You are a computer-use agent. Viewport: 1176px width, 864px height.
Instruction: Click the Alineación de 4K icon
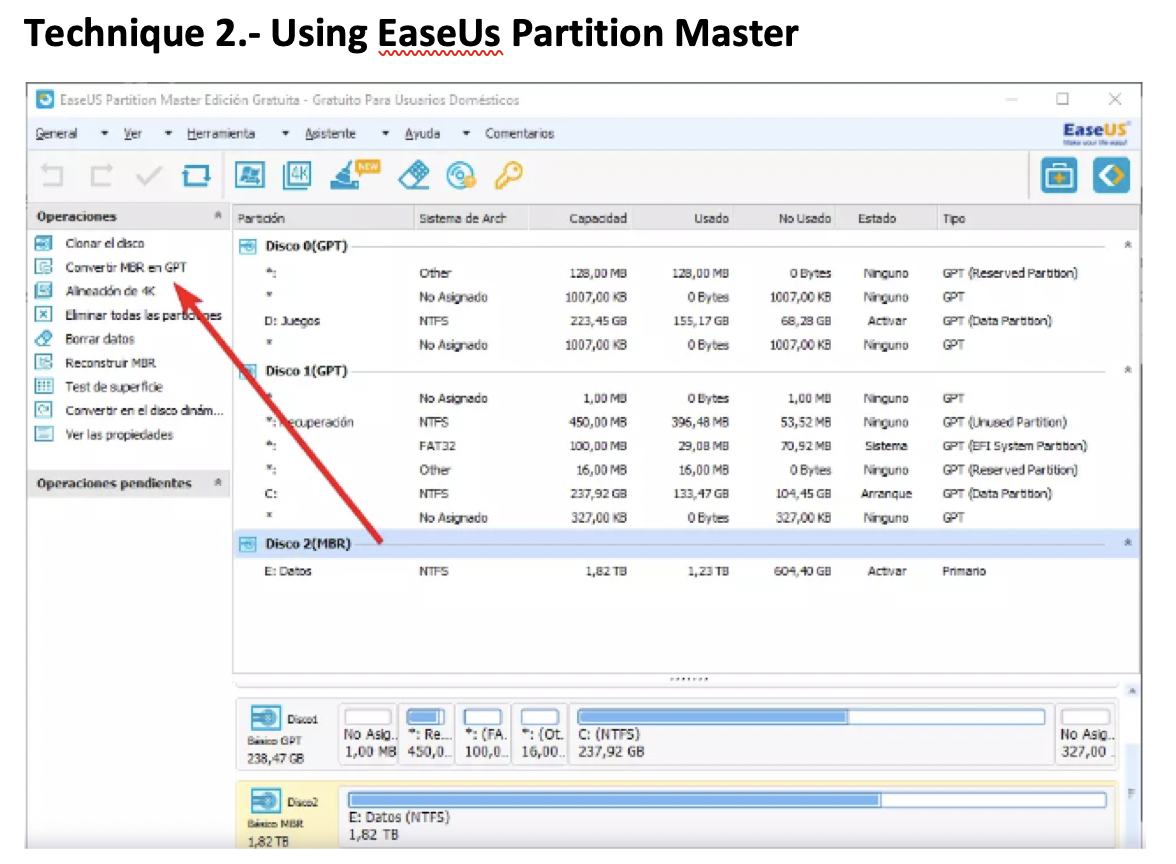point(44,291)
